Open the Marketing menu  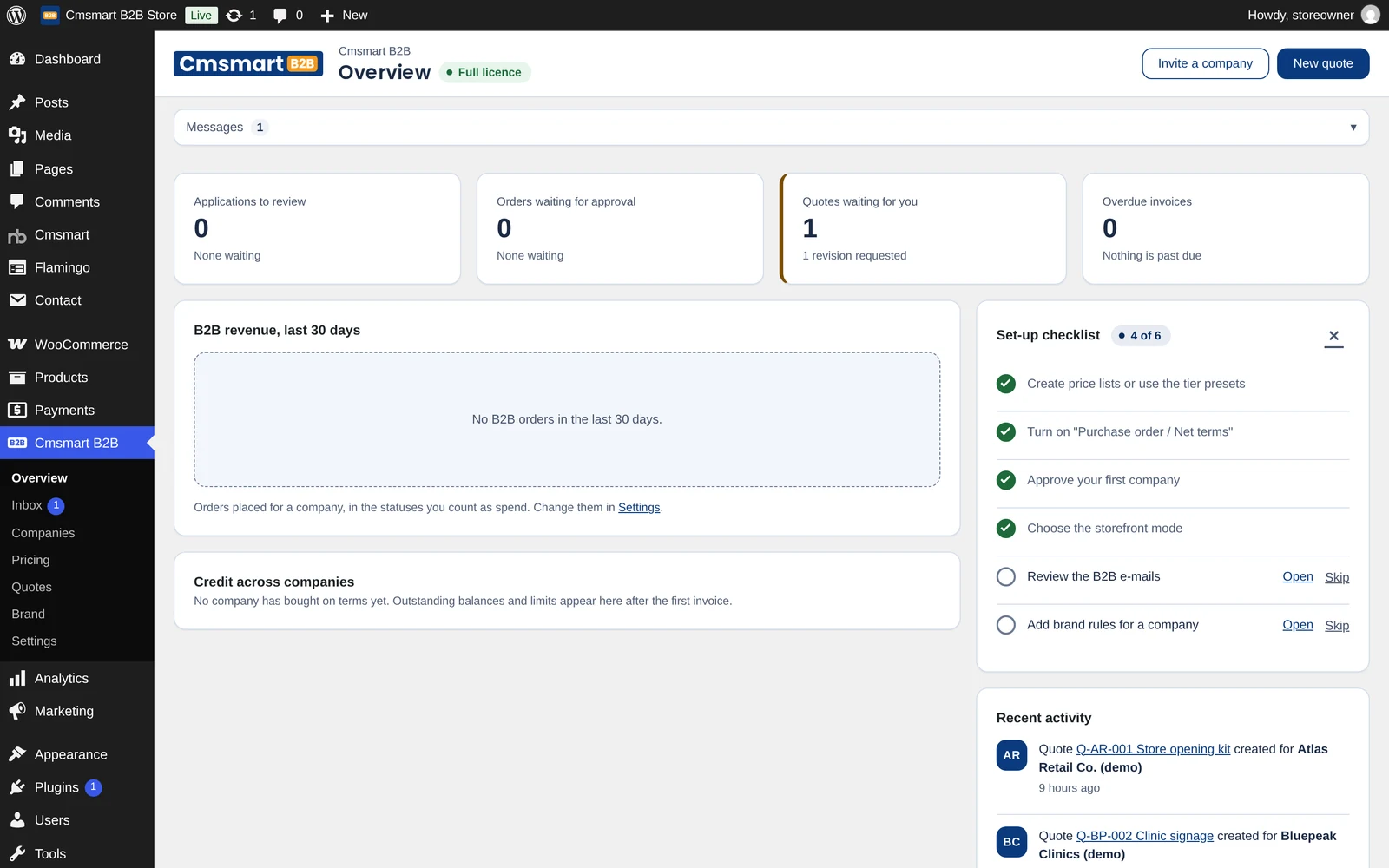[x=77, y=711]
